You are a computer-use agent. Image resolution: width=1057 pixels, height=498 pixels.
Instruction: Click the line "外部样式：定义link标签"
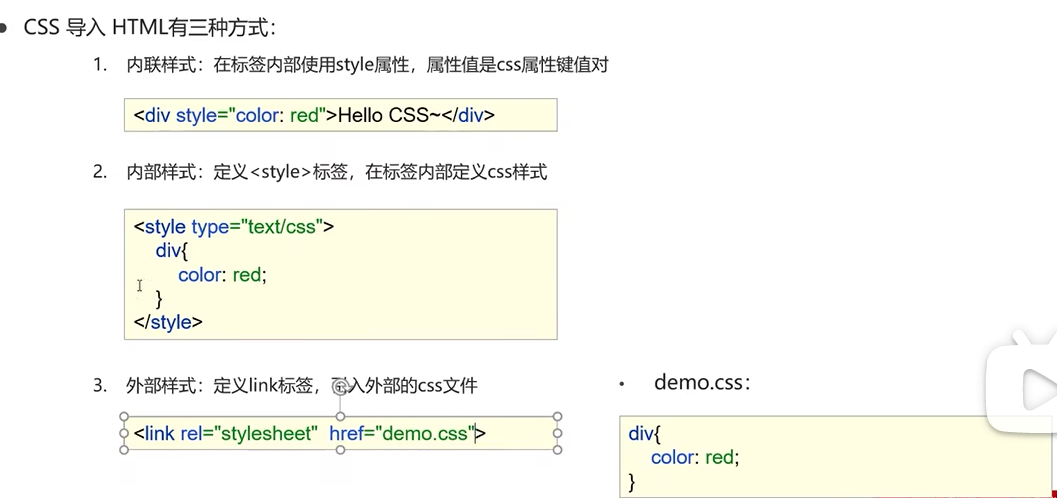(301, 386)
